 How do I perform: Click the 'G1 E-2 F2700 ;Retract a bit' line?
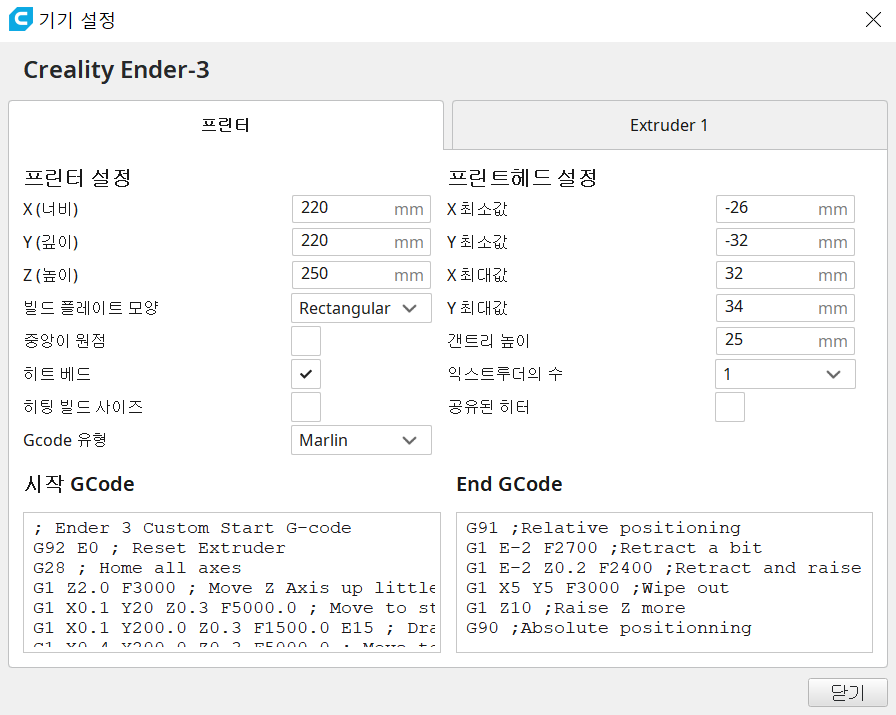click(x=614, y=548)
